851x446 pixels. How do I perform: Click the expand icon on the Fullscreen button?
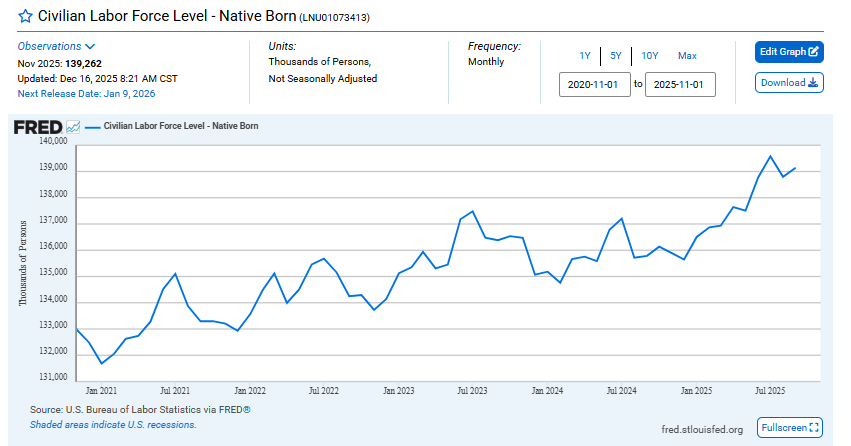click(813, 428)
